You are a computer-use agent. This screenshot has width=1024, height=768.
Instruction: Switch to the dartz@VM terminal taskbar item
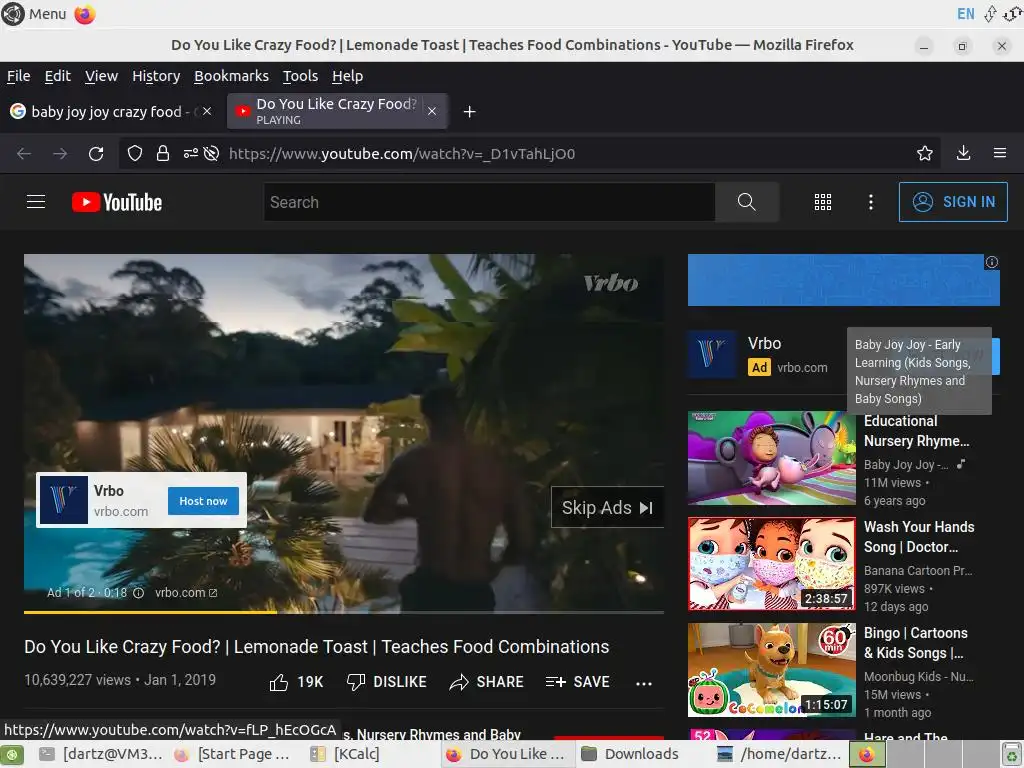pos(100,754)
